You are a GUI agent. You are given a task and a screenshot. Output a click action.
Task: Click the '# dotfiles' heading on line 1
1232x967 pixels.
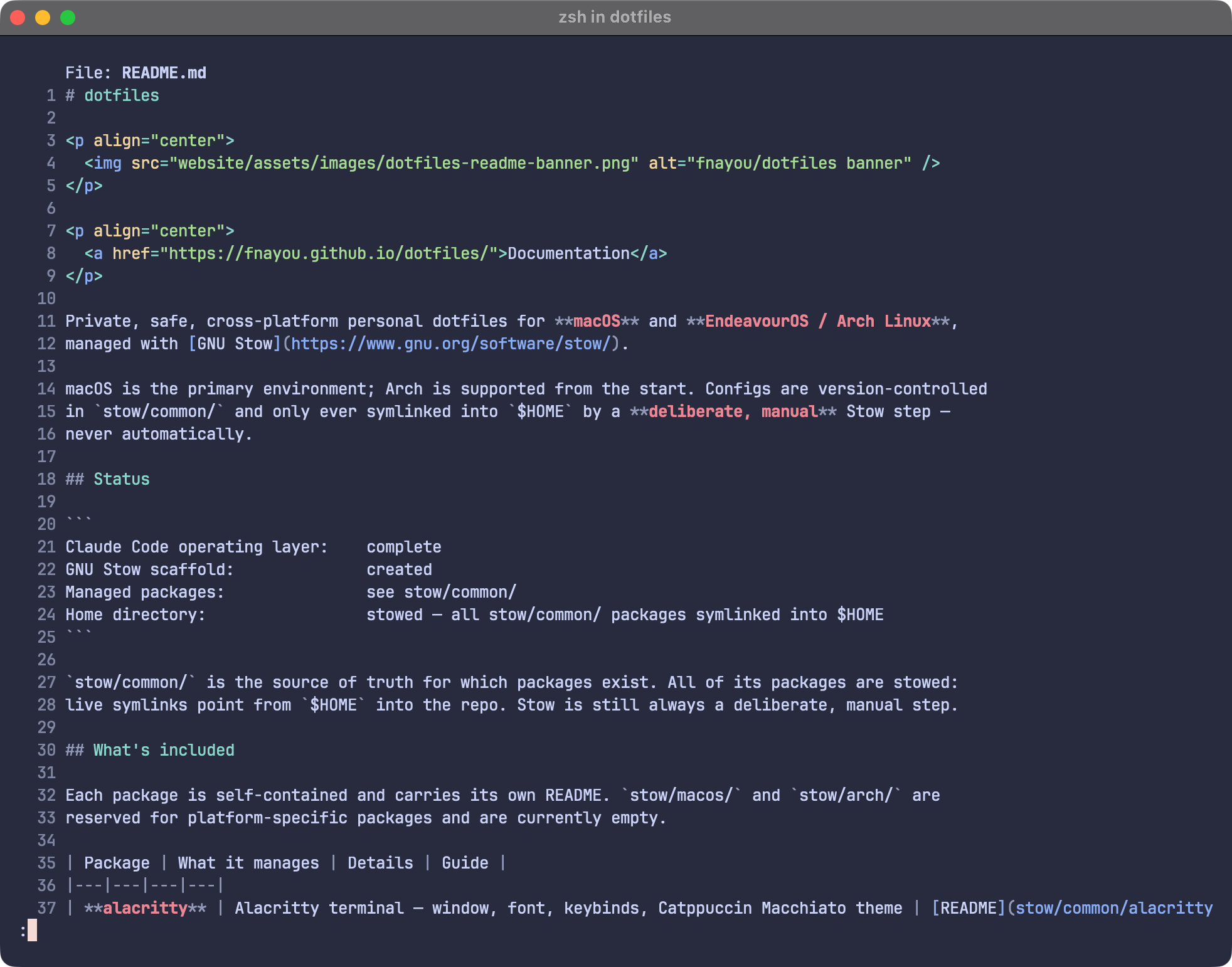(112, 95)
